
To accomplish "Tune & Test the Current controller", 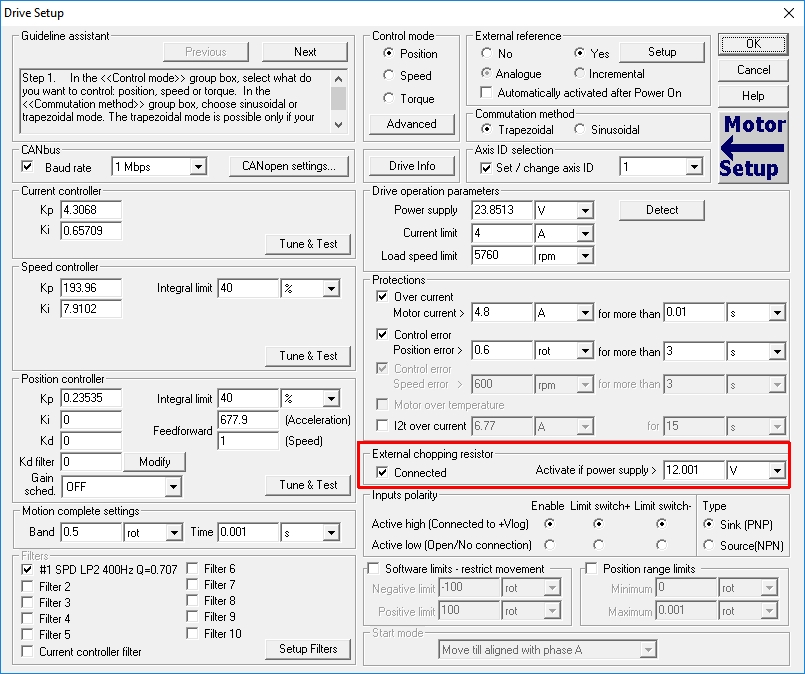I will pyautogui.click(x=308, y=244).
